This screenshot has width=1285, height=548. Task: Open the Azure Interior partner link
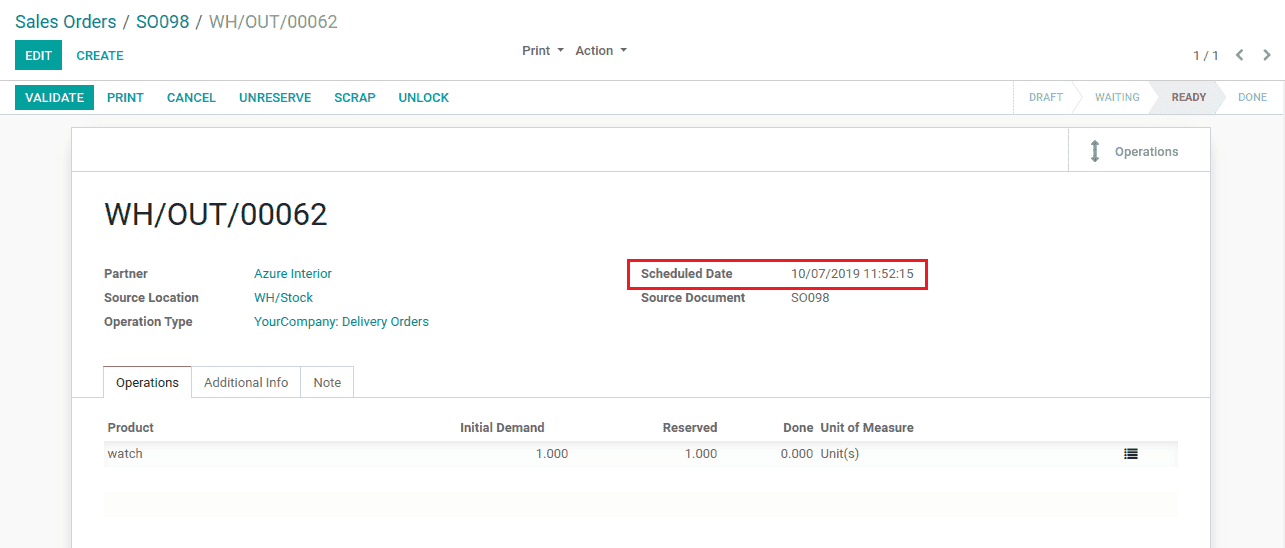coord(293,274)
